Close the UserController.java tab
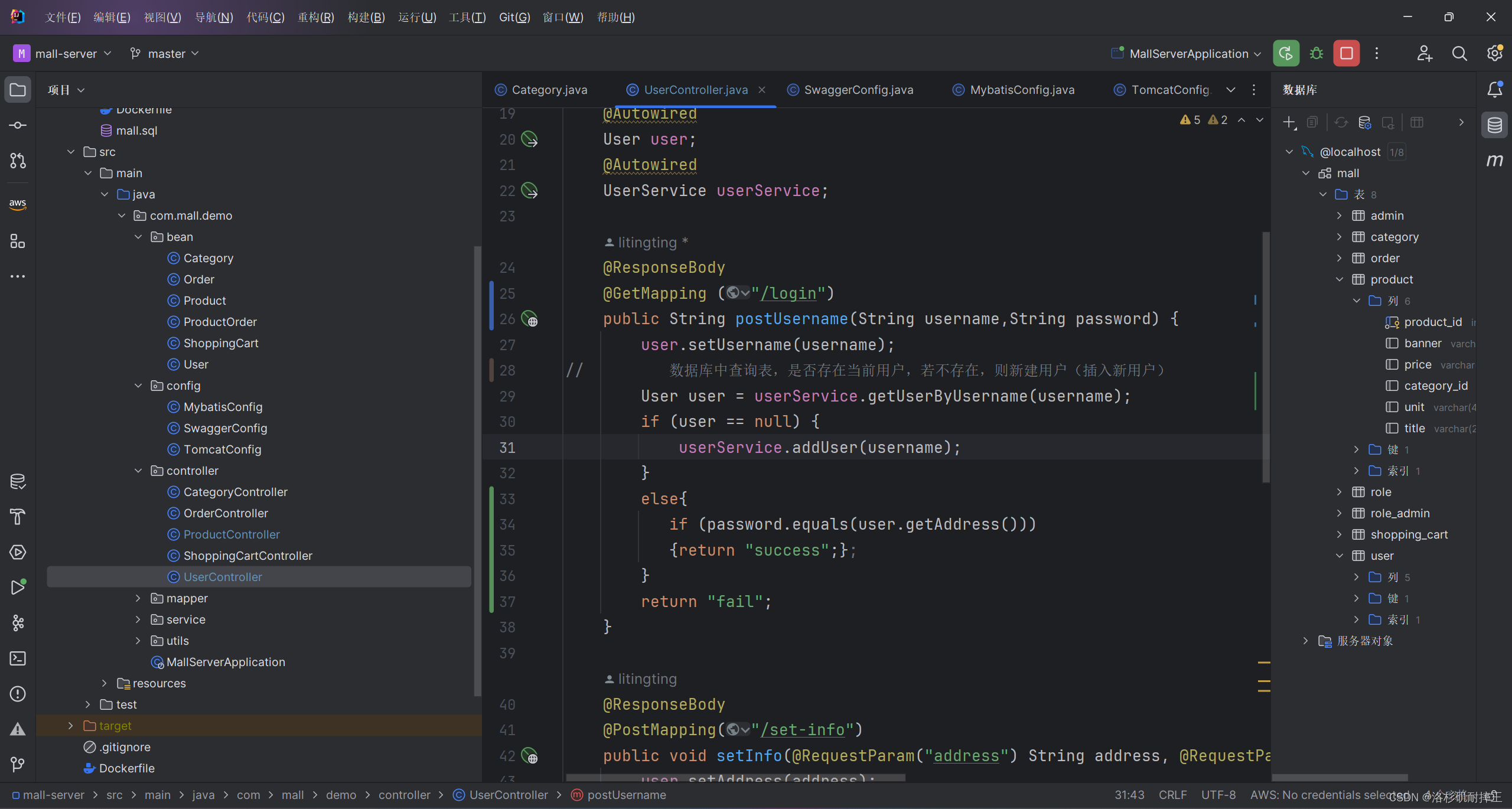The height and width of the screenshot is (809, 1512). pyautogui.click(x=762, y=90)
